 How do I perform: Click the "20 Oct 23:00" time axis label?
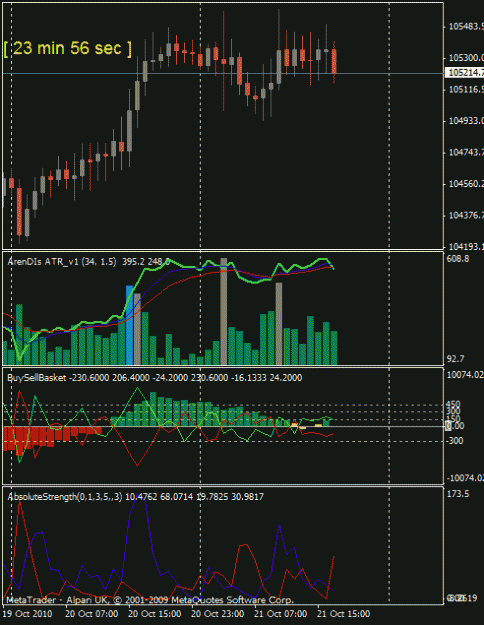click(218, 613)
